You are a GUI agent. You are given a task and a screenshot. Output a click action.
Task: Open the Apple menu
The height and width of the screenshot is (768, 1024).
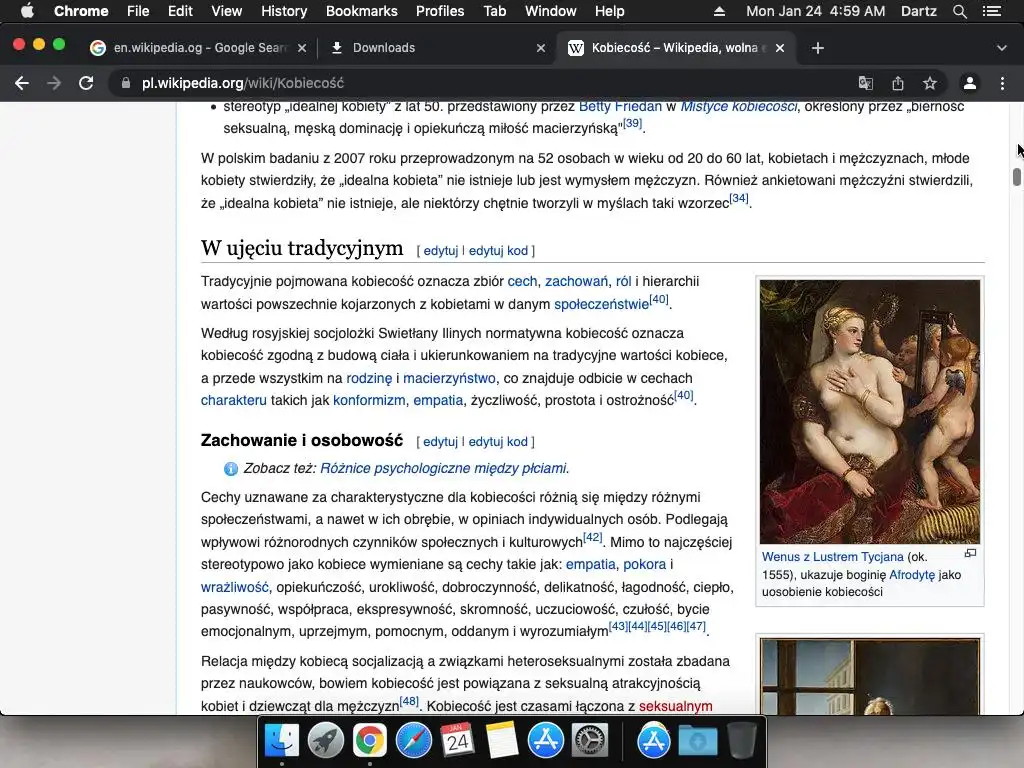[27, 11]
